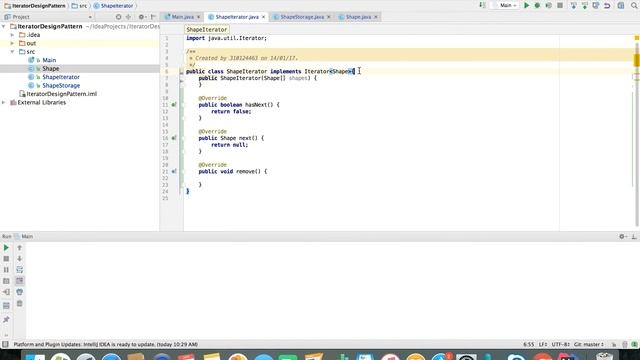Fold the ShapeIterator class declaration
This screenshot has width=640, height=360.
point(182,72)
